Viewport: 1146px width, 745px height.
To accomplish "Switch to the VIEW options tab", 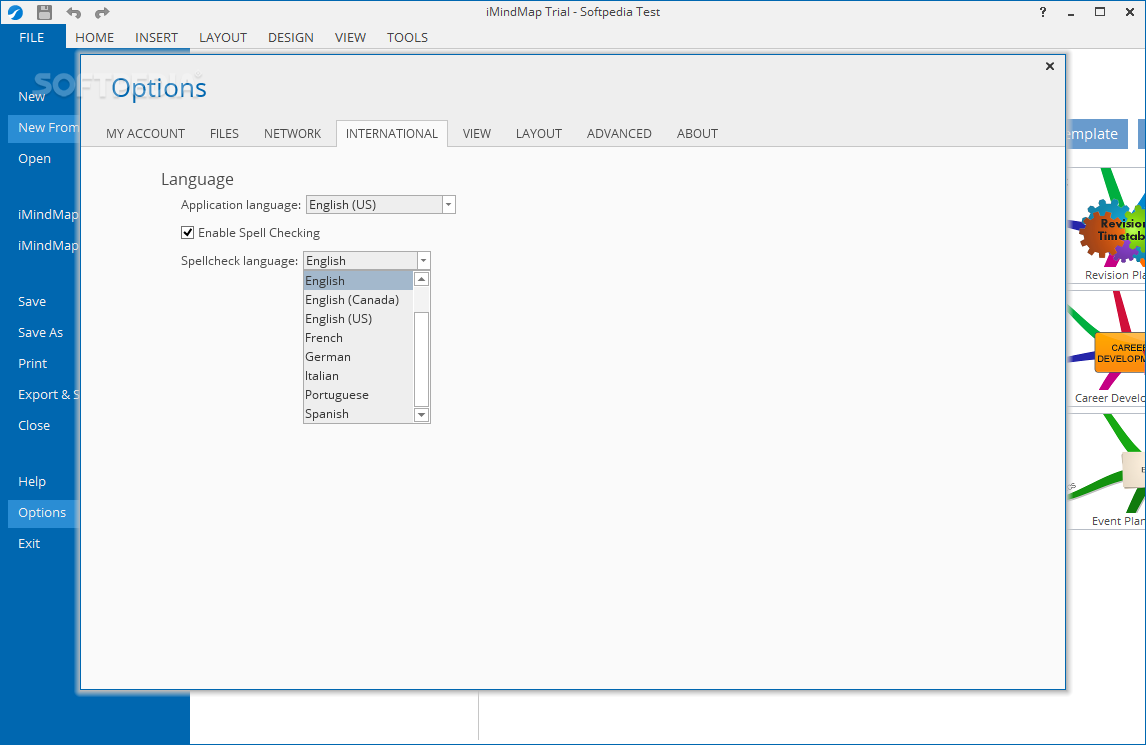I will point(477,134).
